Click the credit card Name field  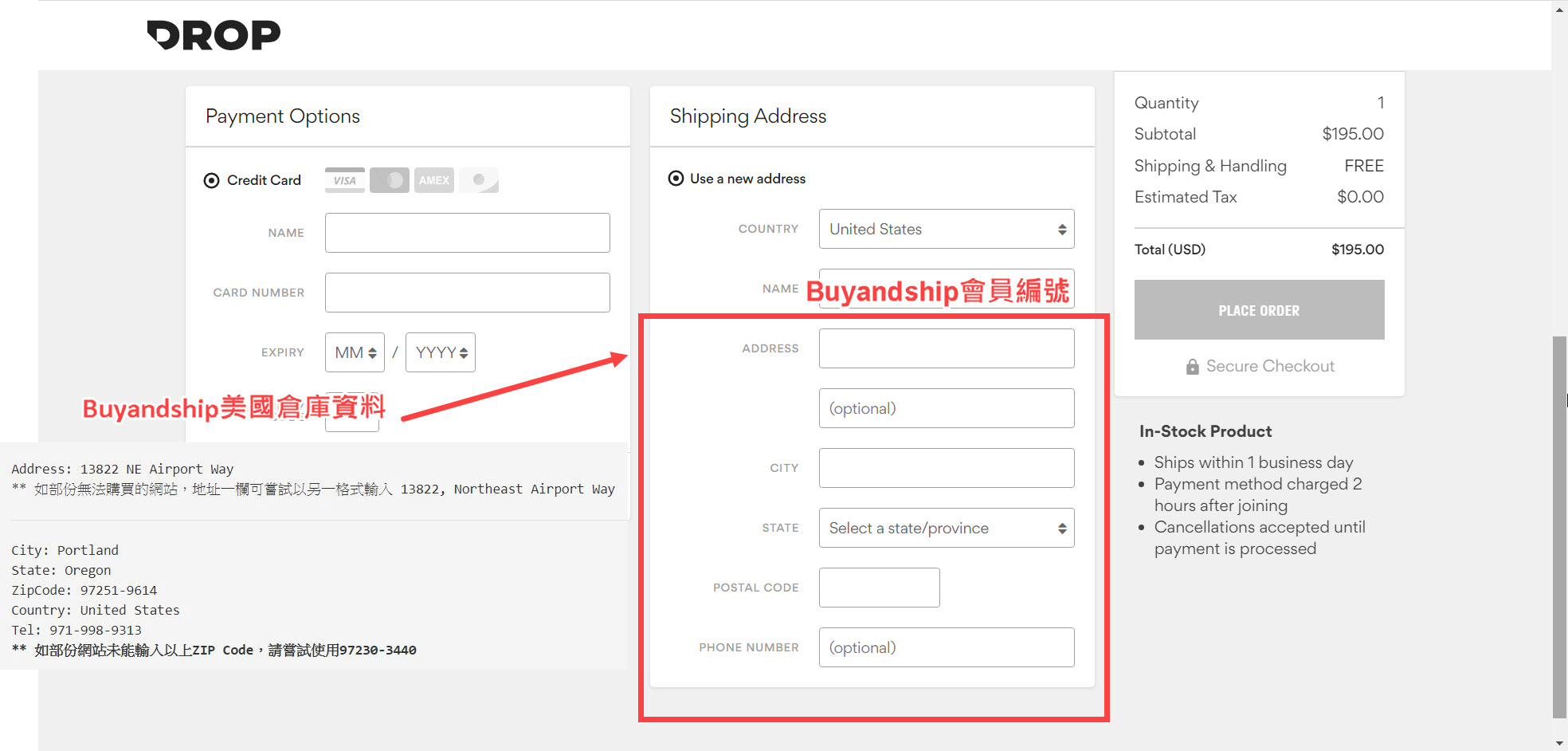click(x=467, y=233)
